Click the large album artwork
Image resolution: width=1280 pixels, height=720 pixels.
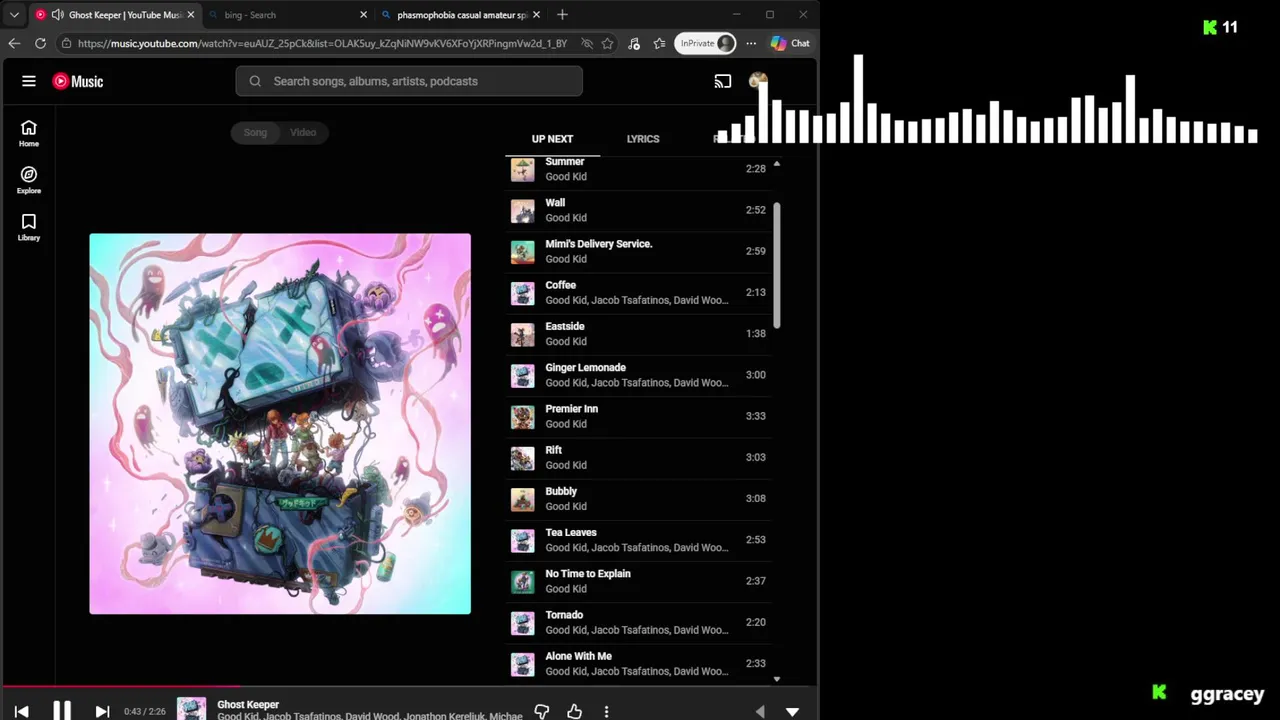pyautogui.click(x=280, y=424)
